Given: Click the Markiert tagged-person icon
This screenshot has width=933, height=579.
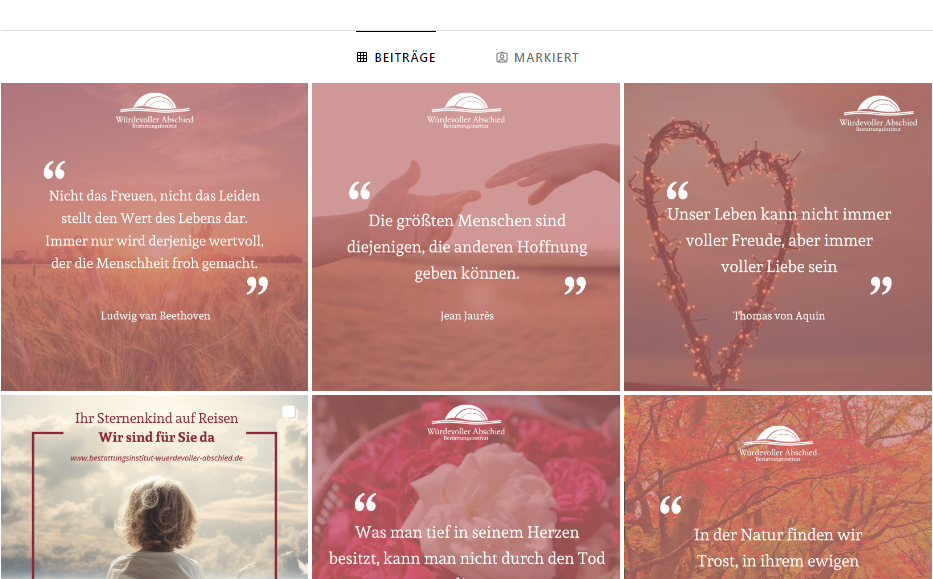Looking at the screenshot, I should pyautogui.click(x=502, y=57).
